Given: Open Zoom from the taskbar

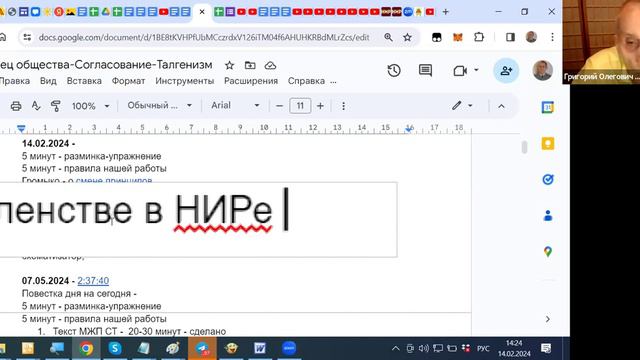Looking at the screenshot, I should (x=289, y=348).
